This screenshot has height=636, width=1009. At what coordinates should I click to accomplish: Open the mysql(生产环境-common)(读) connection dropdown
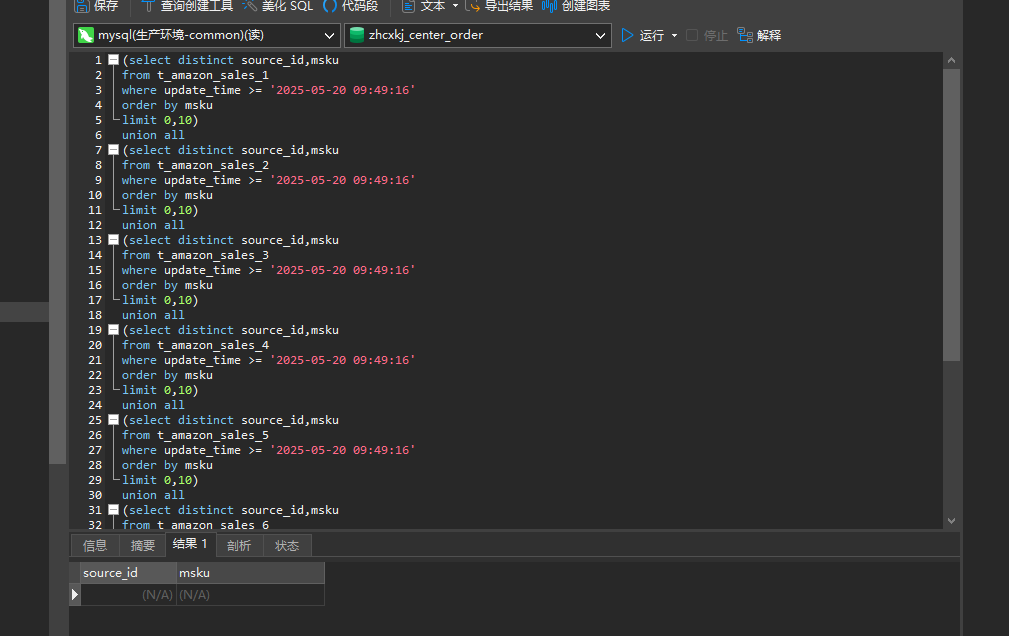tap(207, 35)
